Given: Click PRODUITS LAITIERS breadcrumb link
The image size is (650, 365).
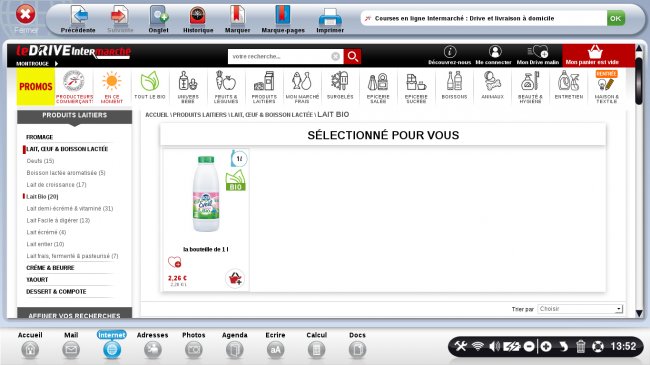Looking at the screenshot, I should pyautogui.click(x=200, y=114).
